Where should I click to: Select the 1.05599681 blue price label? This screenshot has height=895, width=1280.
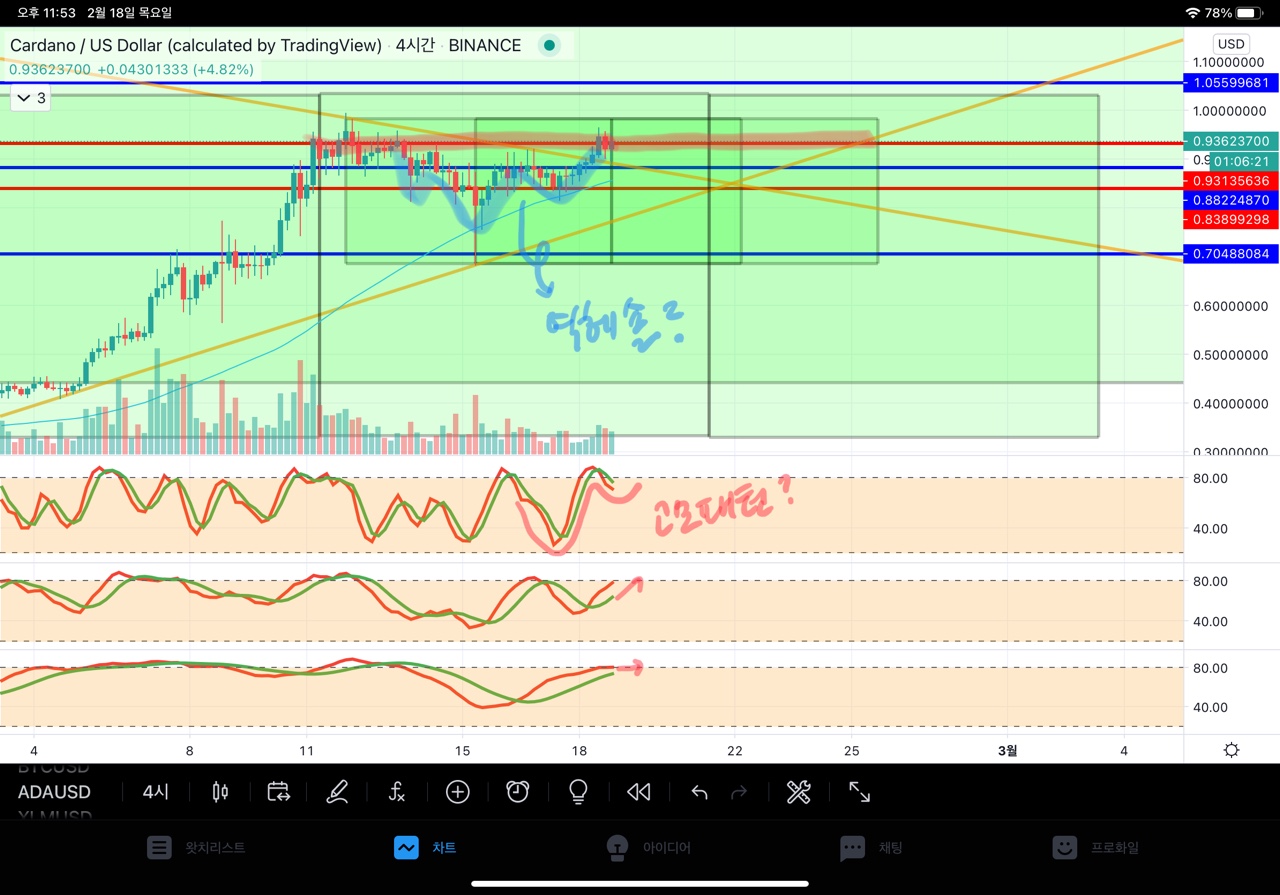pos(1230,83)
